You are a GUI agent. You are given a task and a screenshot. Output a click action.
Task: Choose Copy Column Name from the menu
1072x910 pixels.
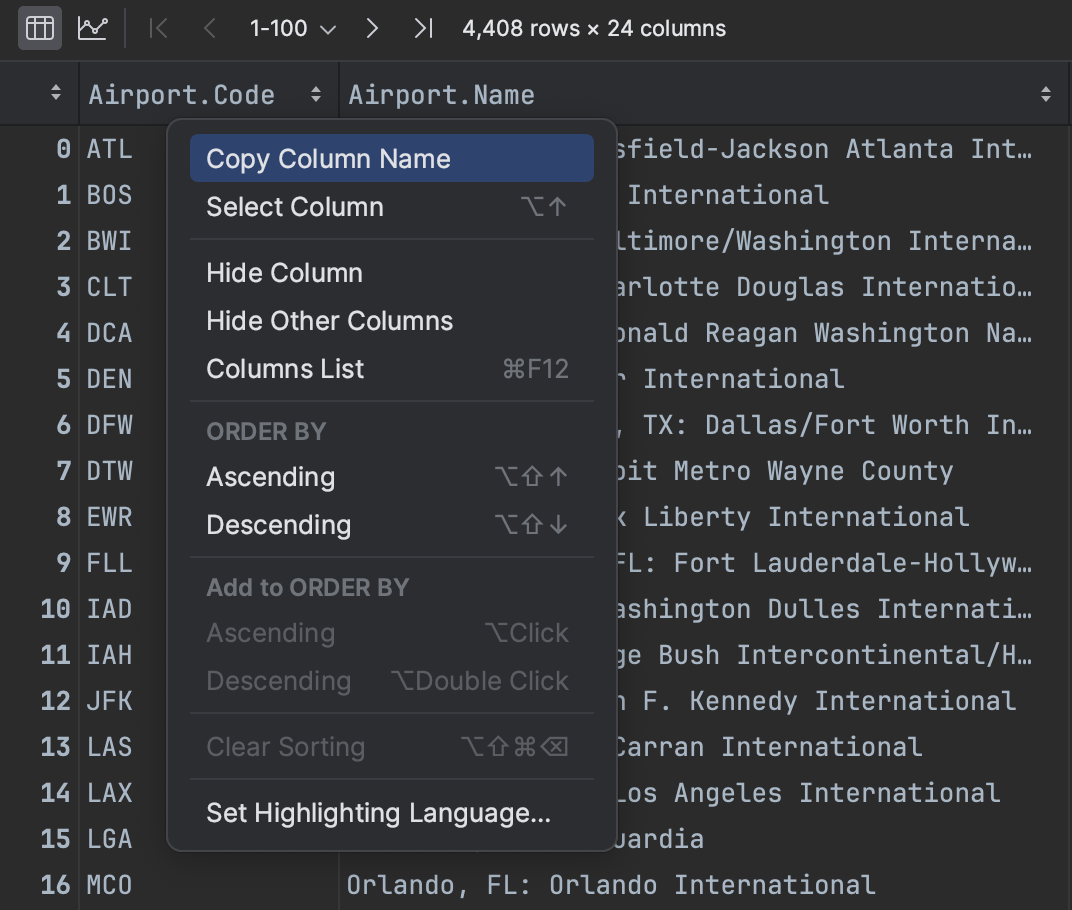click(x=328, y=157)
